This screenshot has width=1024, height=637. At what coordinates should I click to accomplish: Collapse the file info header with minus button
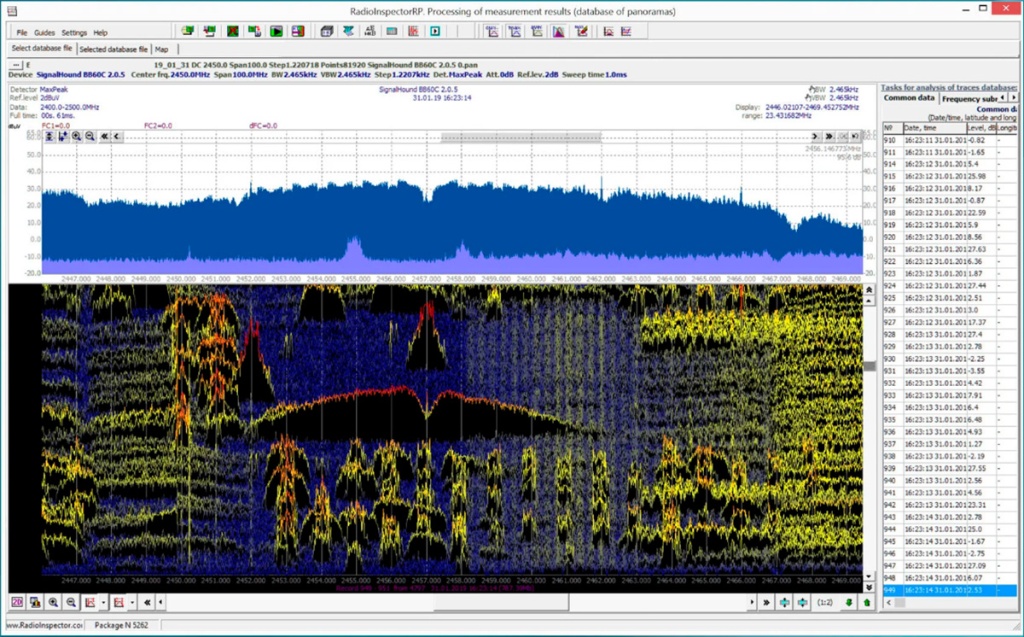[x=14, y=65]
